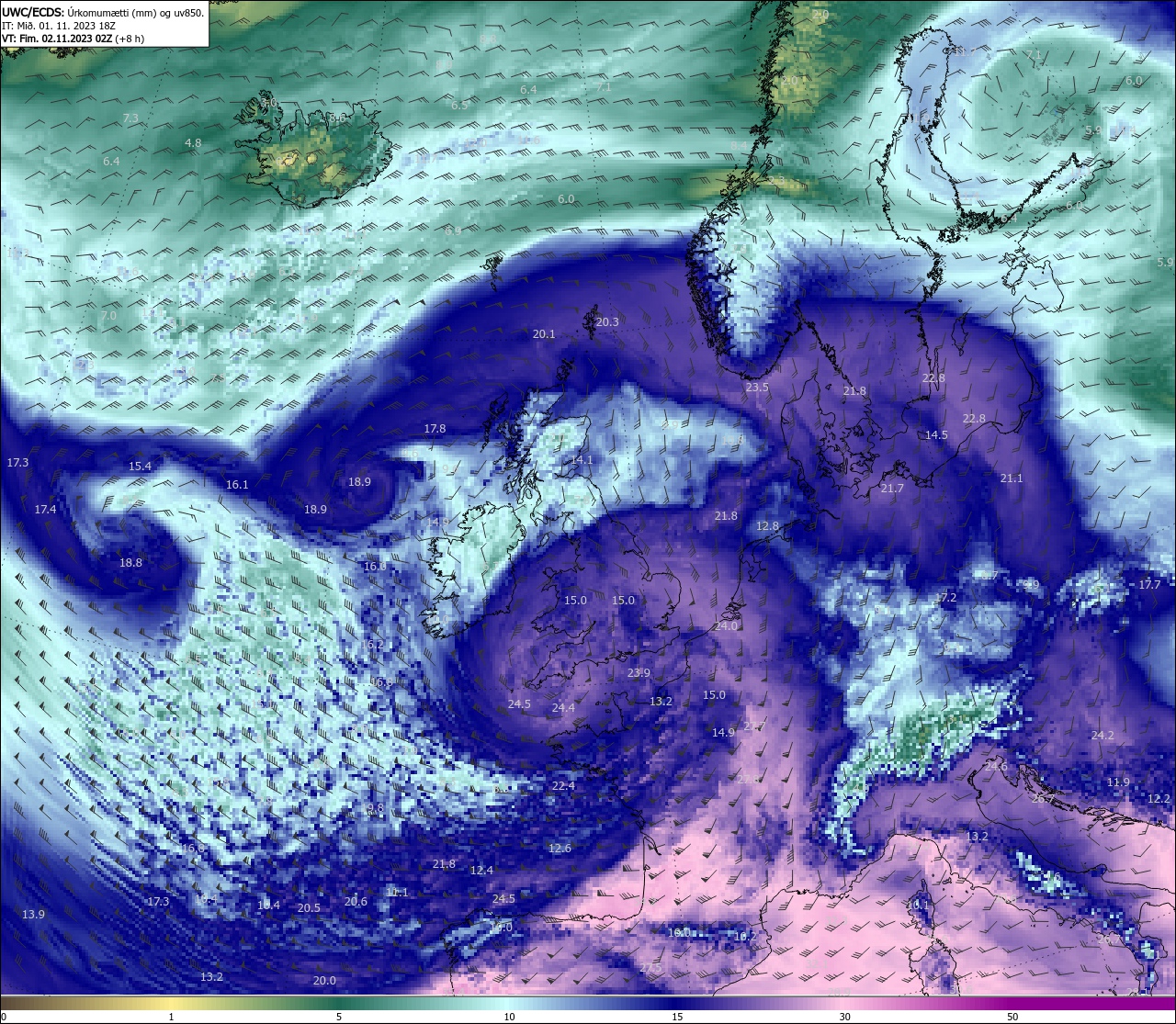Click the map value 12.6
This screenshot has height=1024, width=1176.
pos(560,848)
